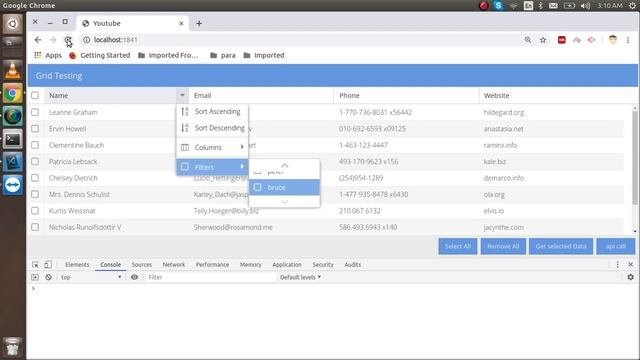The height and width of the screenshot is (360, 640).
Task: Open the Chrome profile avatar
Action: click(x=613, y=40)
